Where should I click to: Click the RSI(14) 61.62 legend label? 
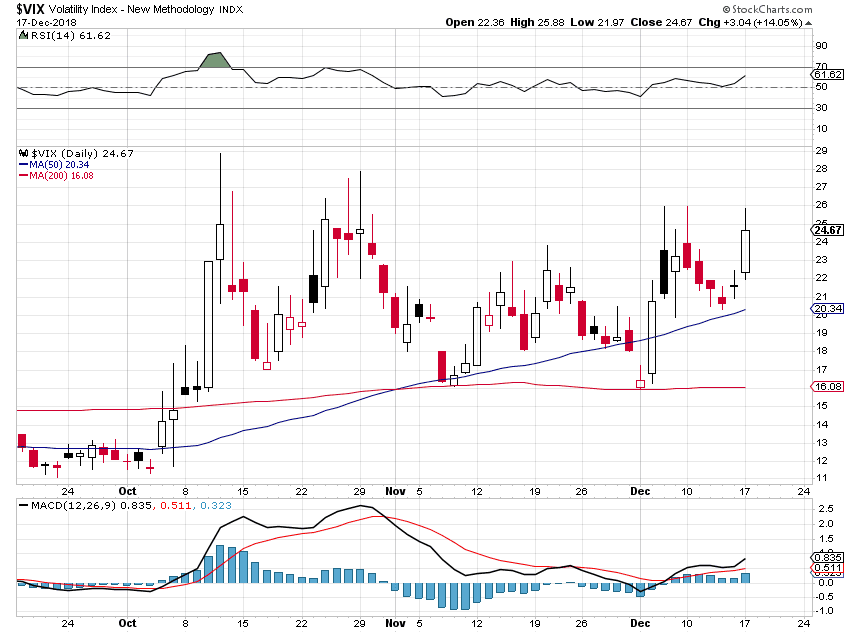[x=70, y=35]
